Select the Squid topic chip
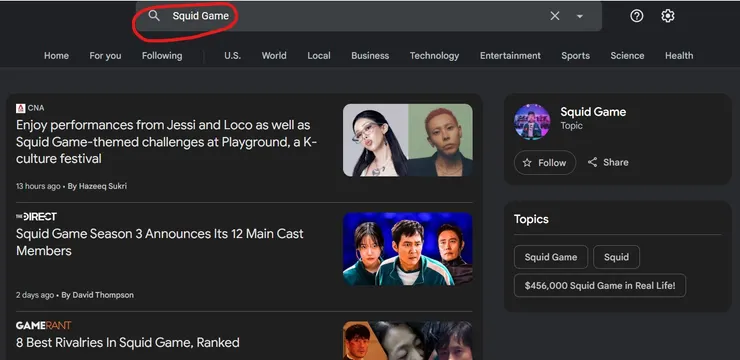Image resolution: width=740 pixels, height=360 pixels. [616, 257]
